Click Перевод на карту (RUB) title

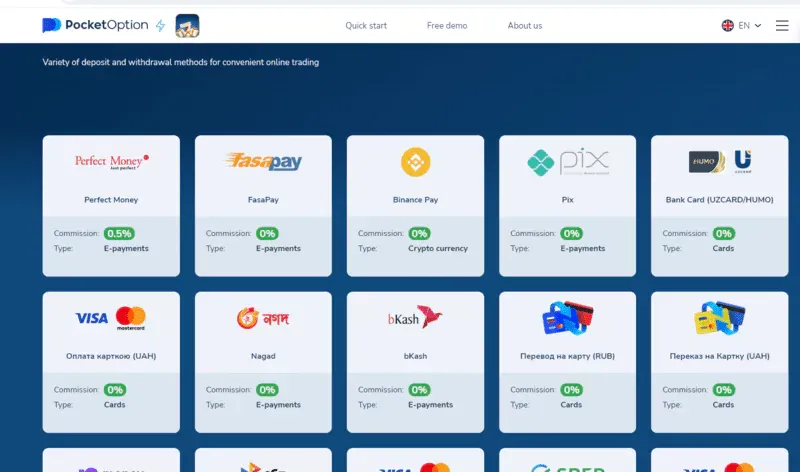pos(567,356)
